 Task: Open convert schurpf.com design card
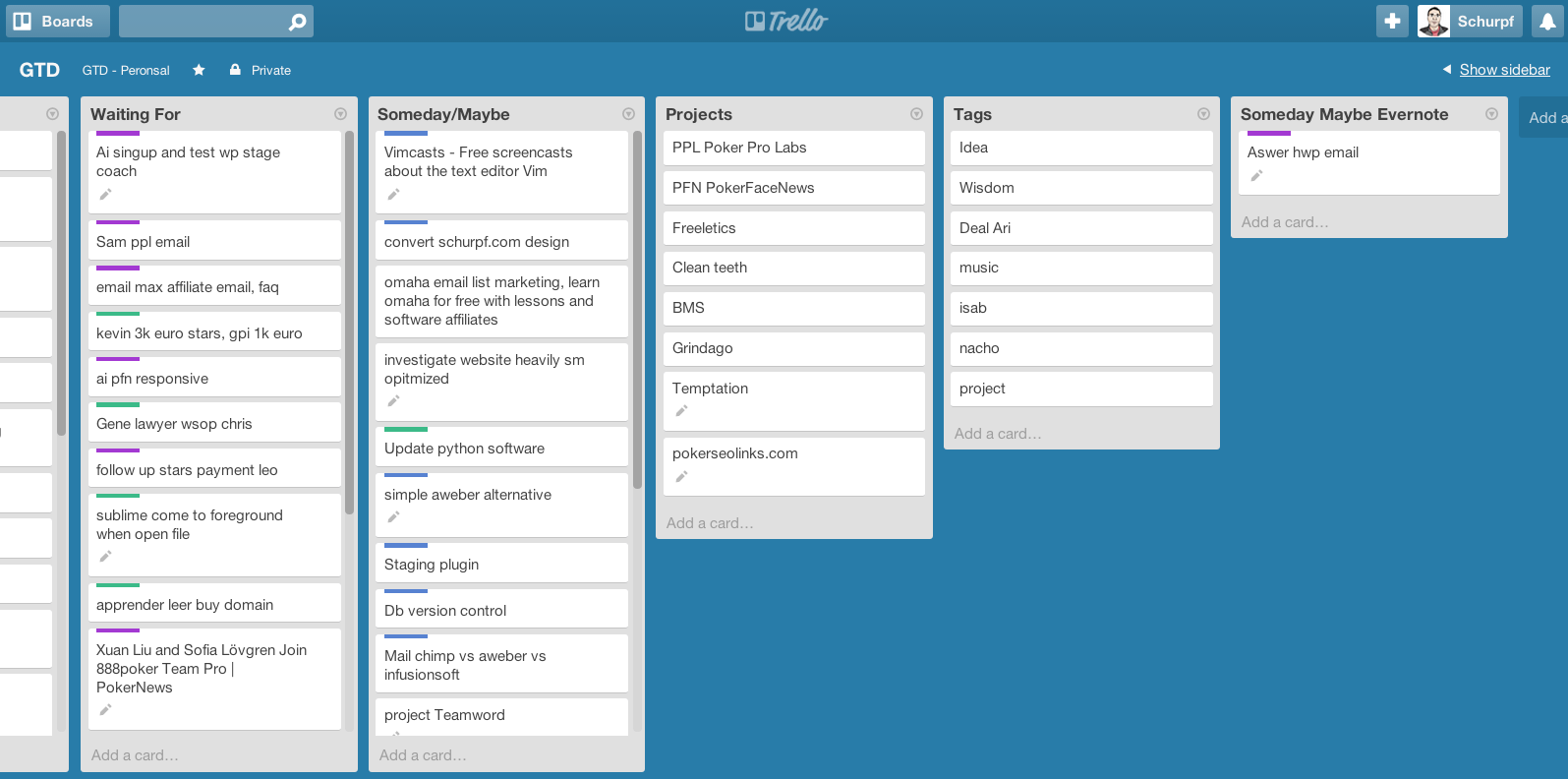tap(501, 240)
